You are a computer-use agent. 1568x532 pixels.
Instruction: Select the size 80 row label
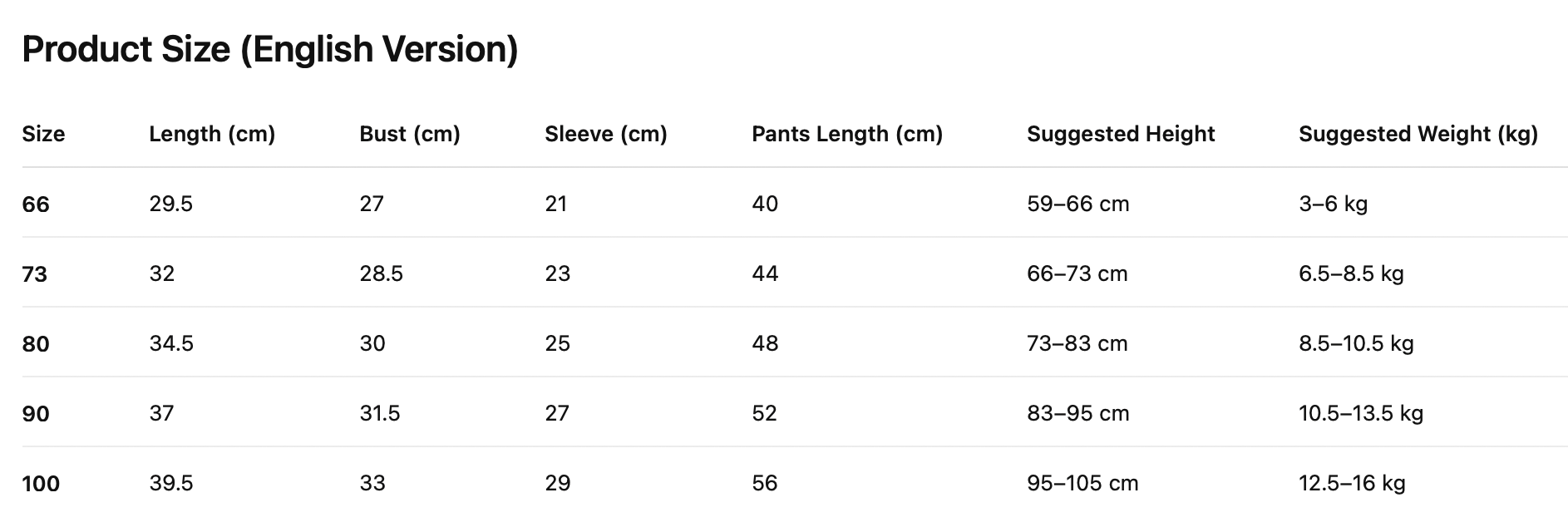pyautogui.click(x=36, y=344)
